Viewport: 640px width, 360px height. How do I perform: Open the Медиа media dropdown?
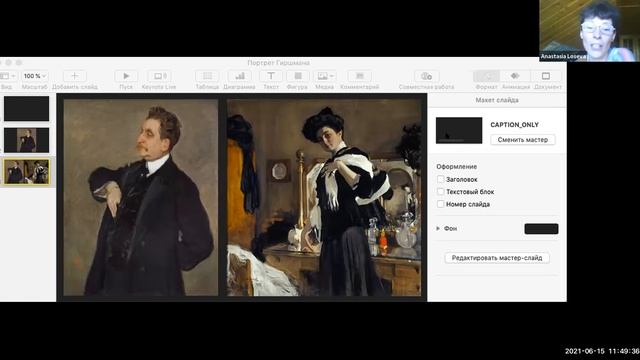[x=324, y=76]
